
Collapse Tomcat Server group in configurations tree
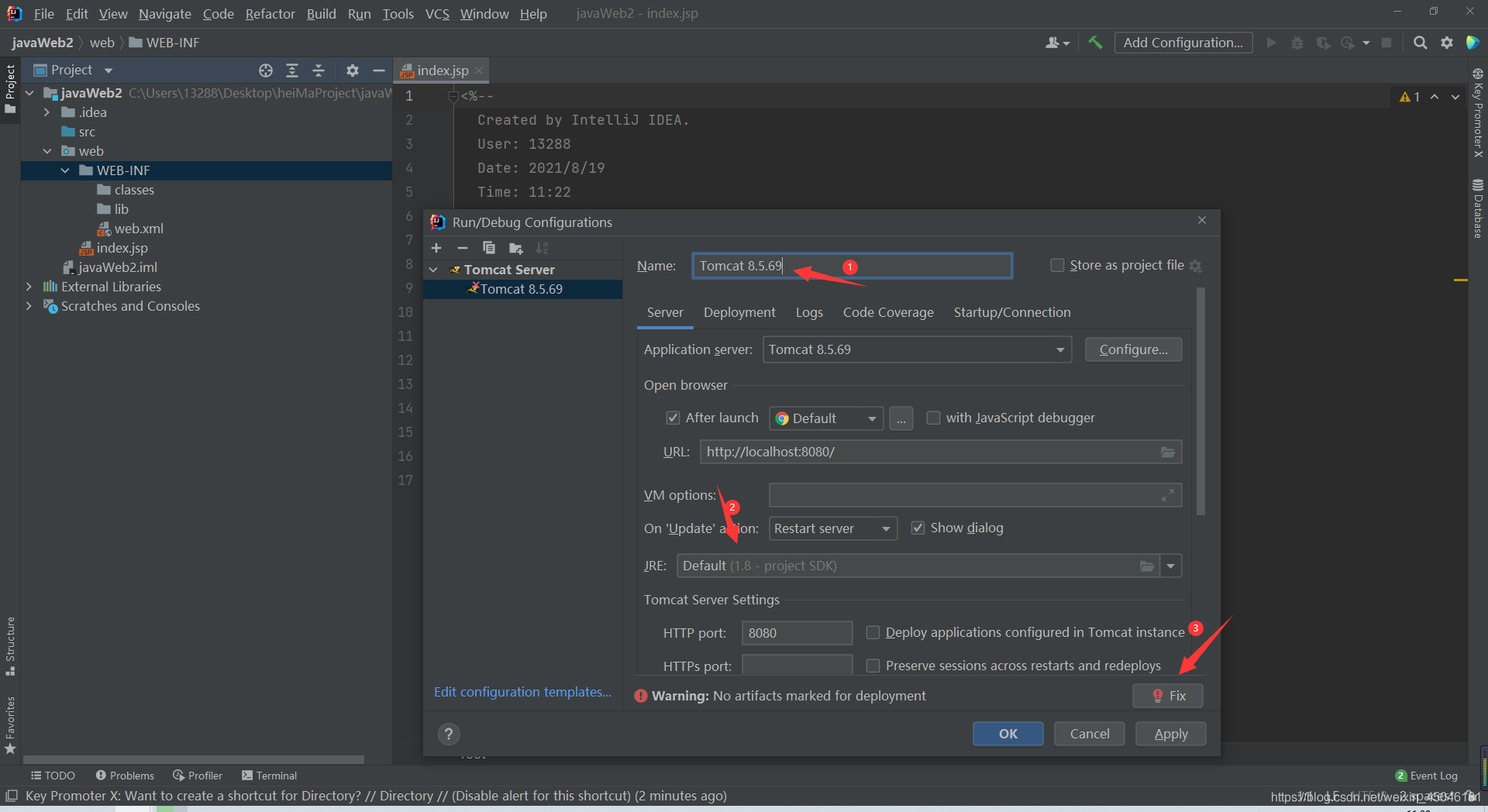pos(433,270)
